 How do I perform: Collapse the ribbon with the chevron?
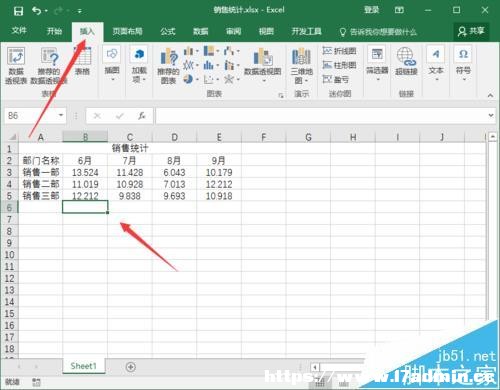[490, 95]
